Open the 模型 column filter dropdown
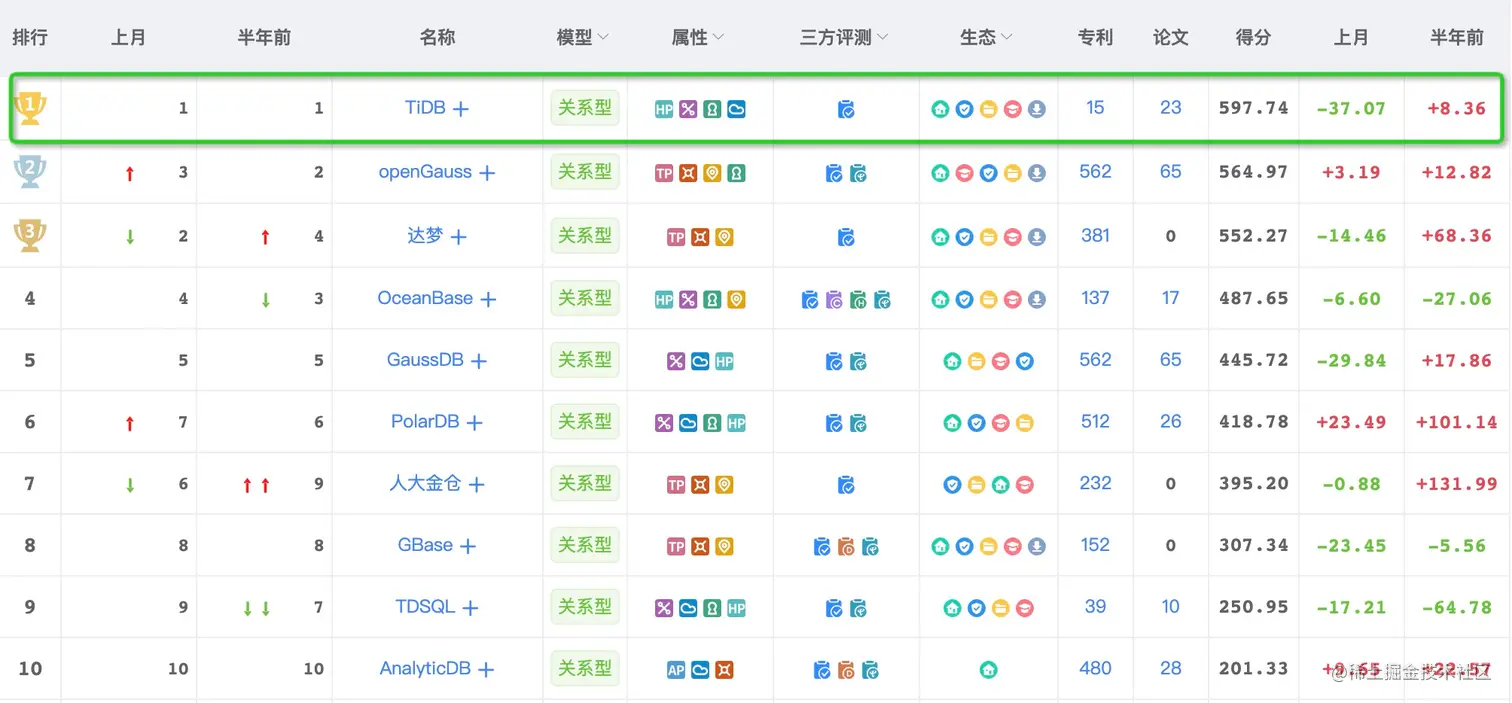1512x703 pixels. pyautogui.click(x=603, y=37)
